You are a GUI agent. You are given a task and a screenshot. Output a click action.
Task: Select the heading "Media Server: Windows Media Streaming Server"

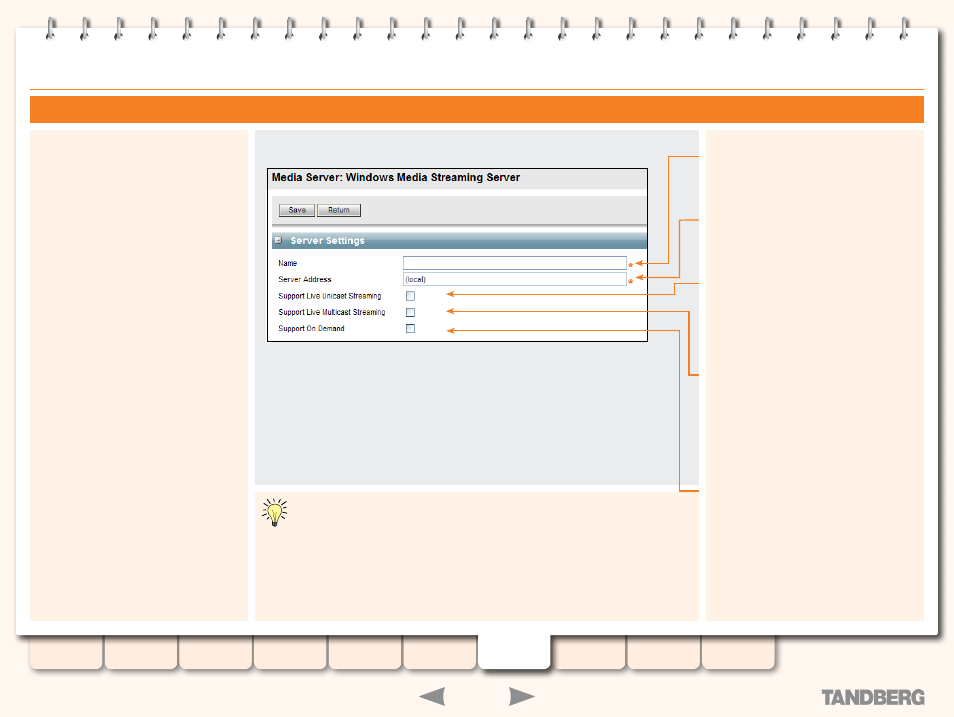tap(395, 178)
